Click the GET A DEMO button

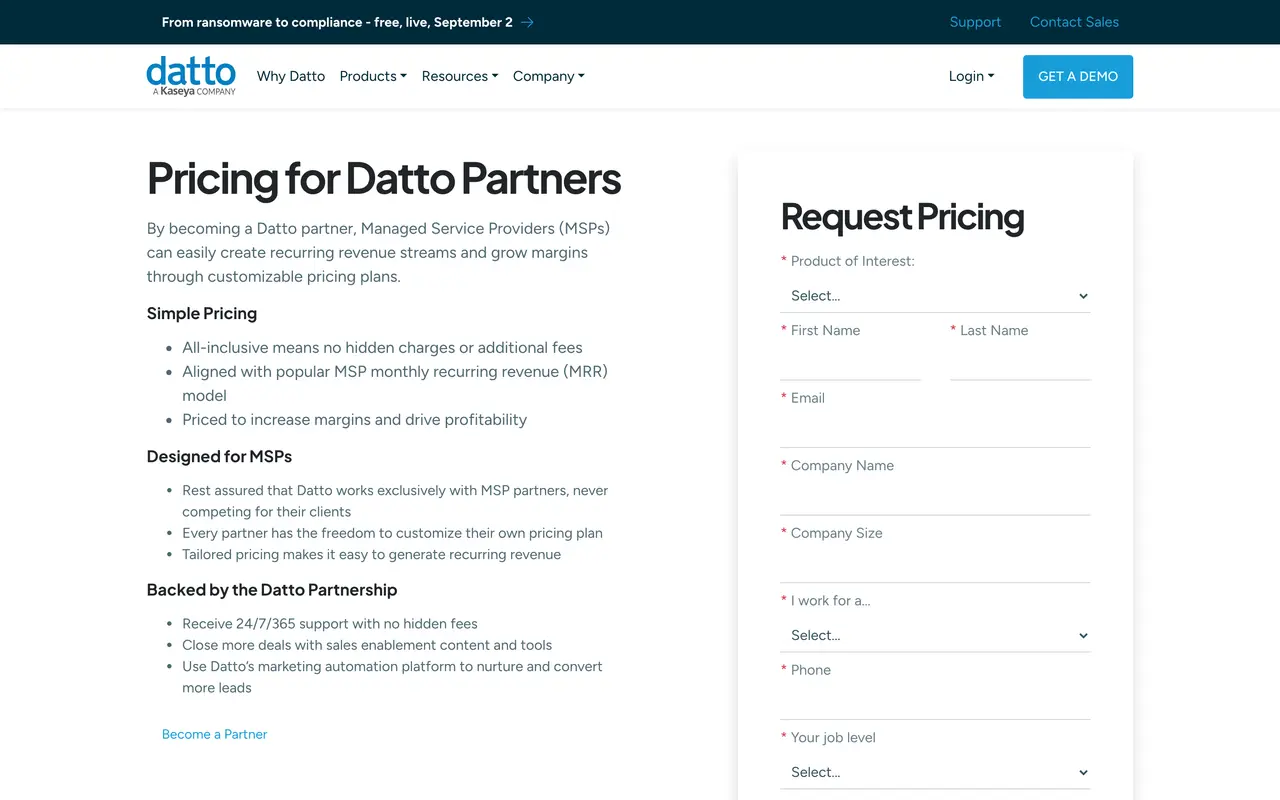(1078, 76)
